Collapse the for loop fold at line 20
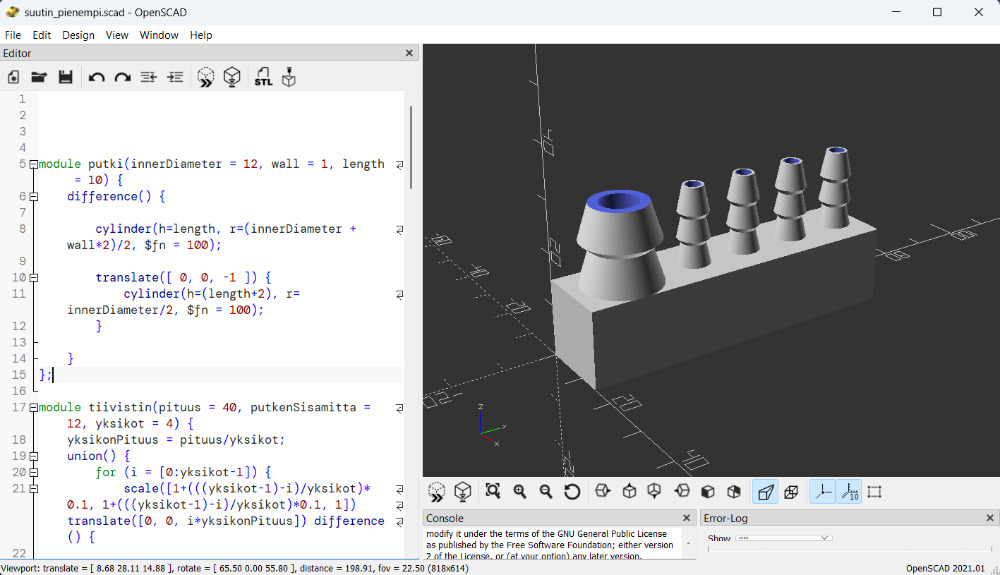1000x575 pixels. 33,472
